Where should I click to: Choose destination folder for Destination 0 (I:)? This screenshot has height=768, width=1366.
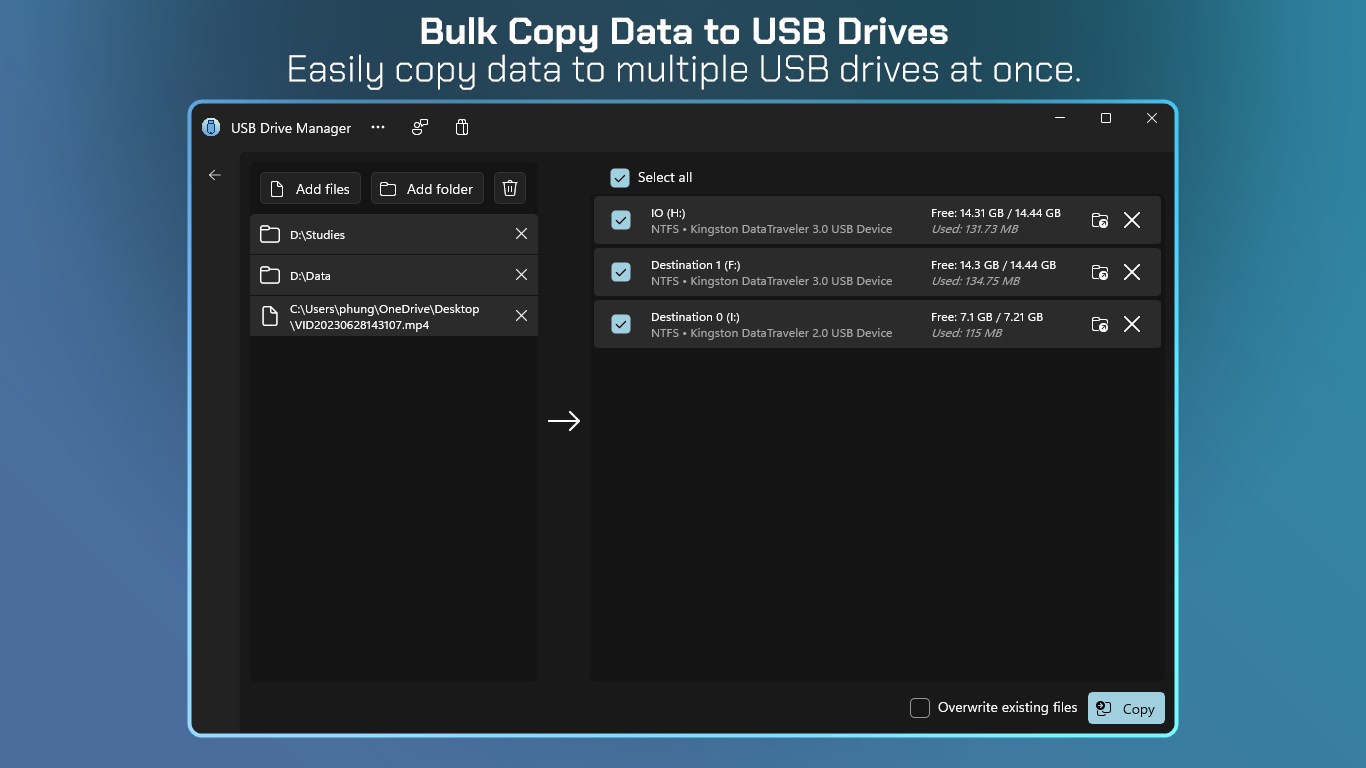tap(1100, 324)
